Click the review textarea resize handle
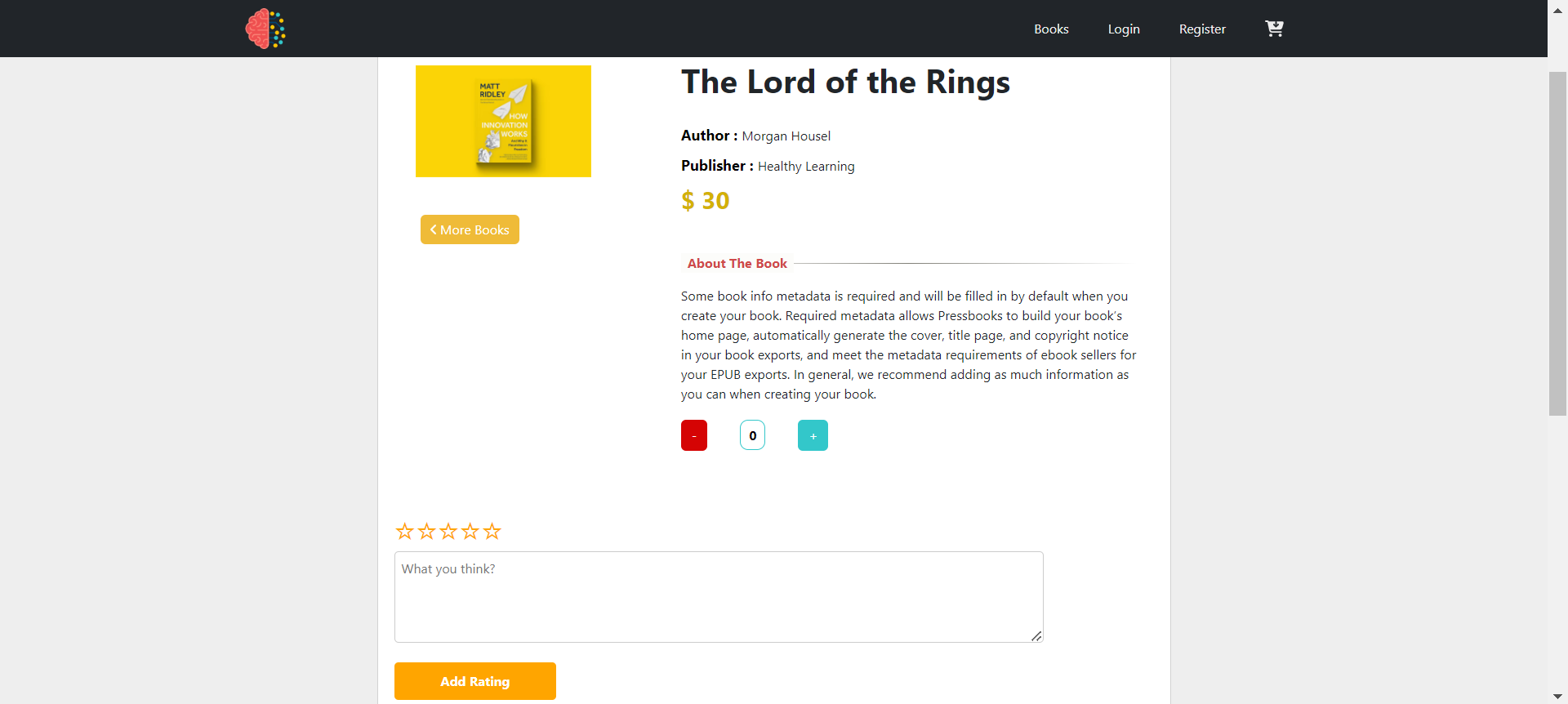Viewport: 1568px width, 704px height. [x=1036, y=635]
